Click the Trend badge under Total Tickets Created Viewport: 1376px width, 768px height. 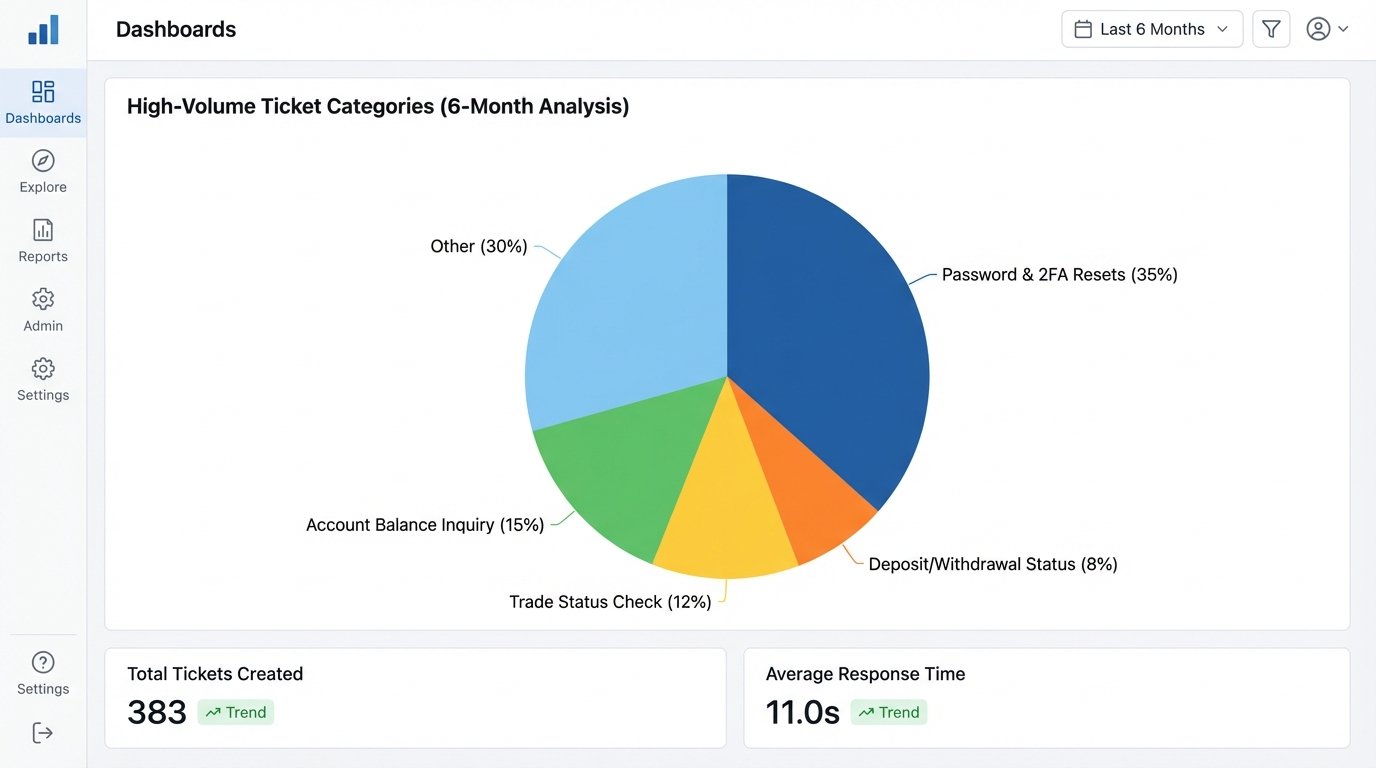(235, 712)
